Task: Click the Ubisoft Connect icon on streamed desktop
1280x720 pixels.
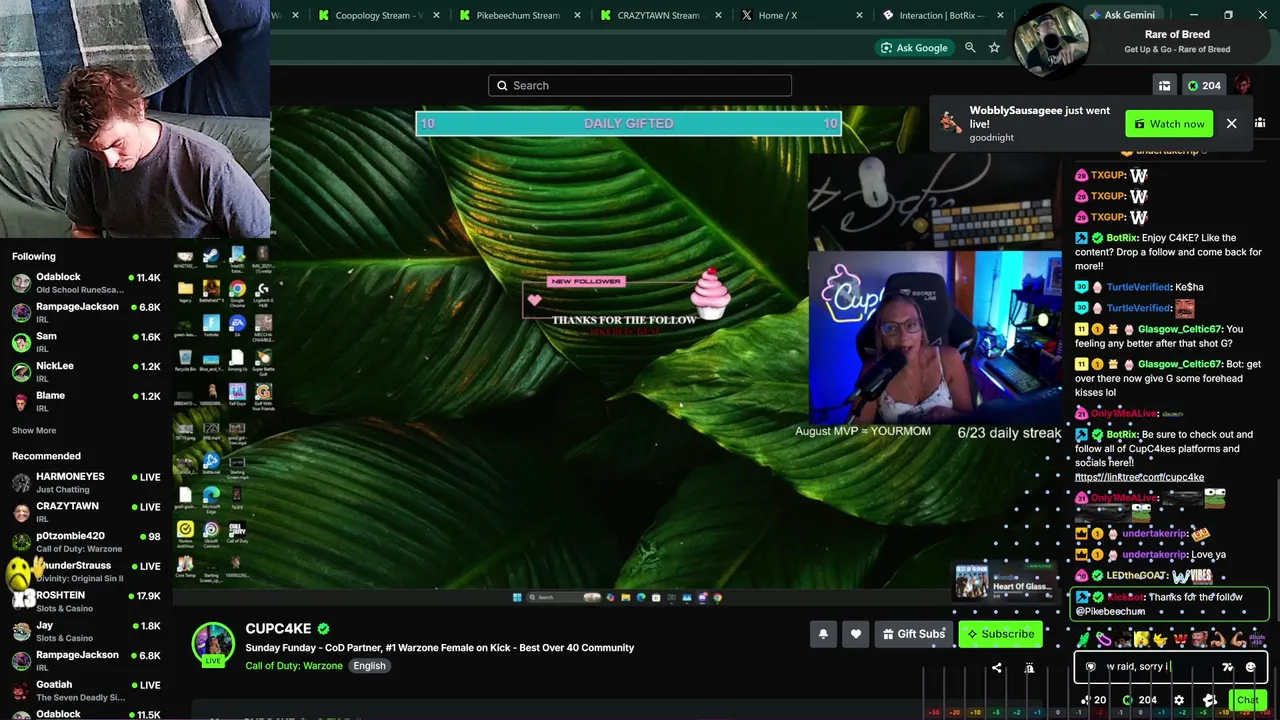Action: 211,530
